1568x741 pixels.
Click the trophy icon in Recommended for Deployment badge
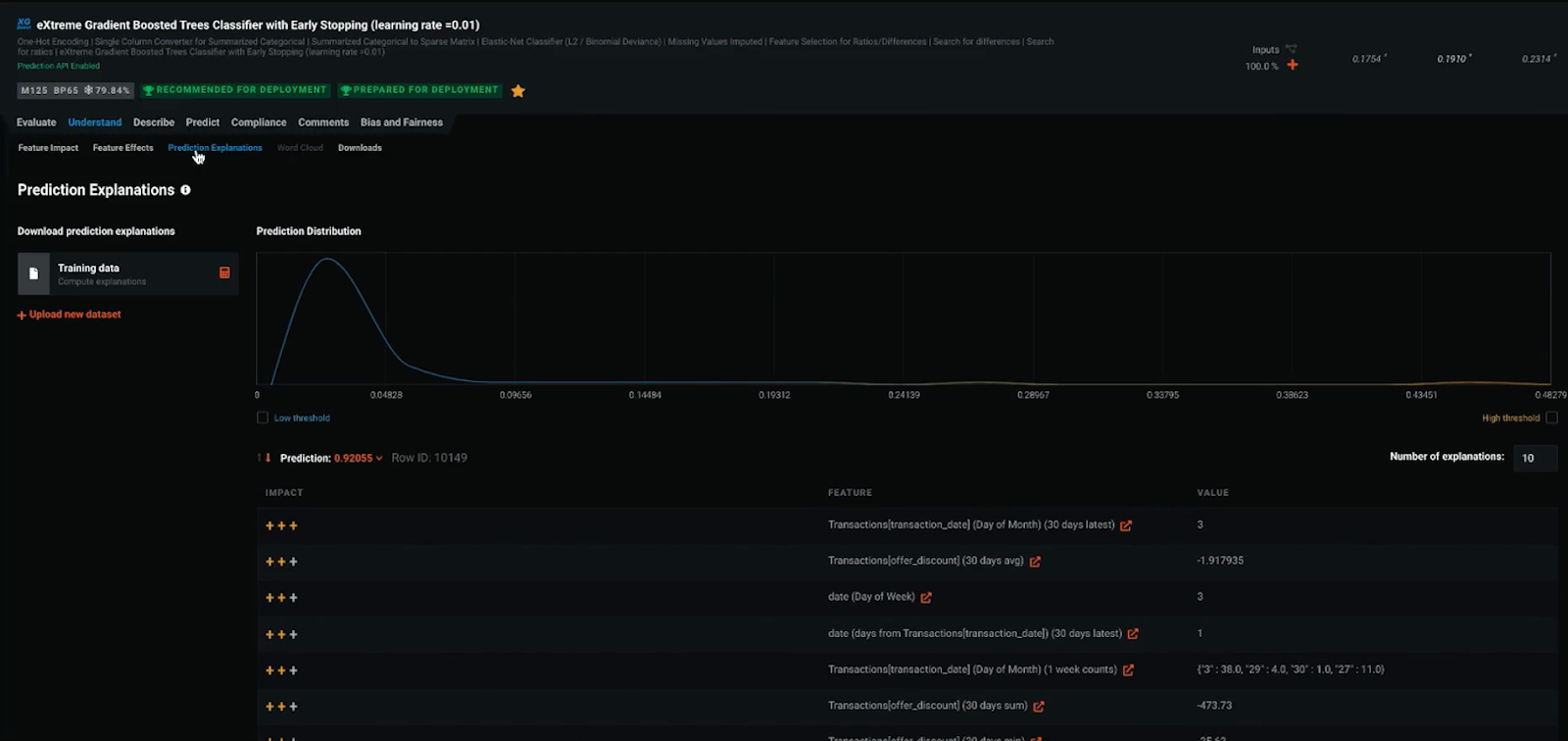click(x=149, y=90)
